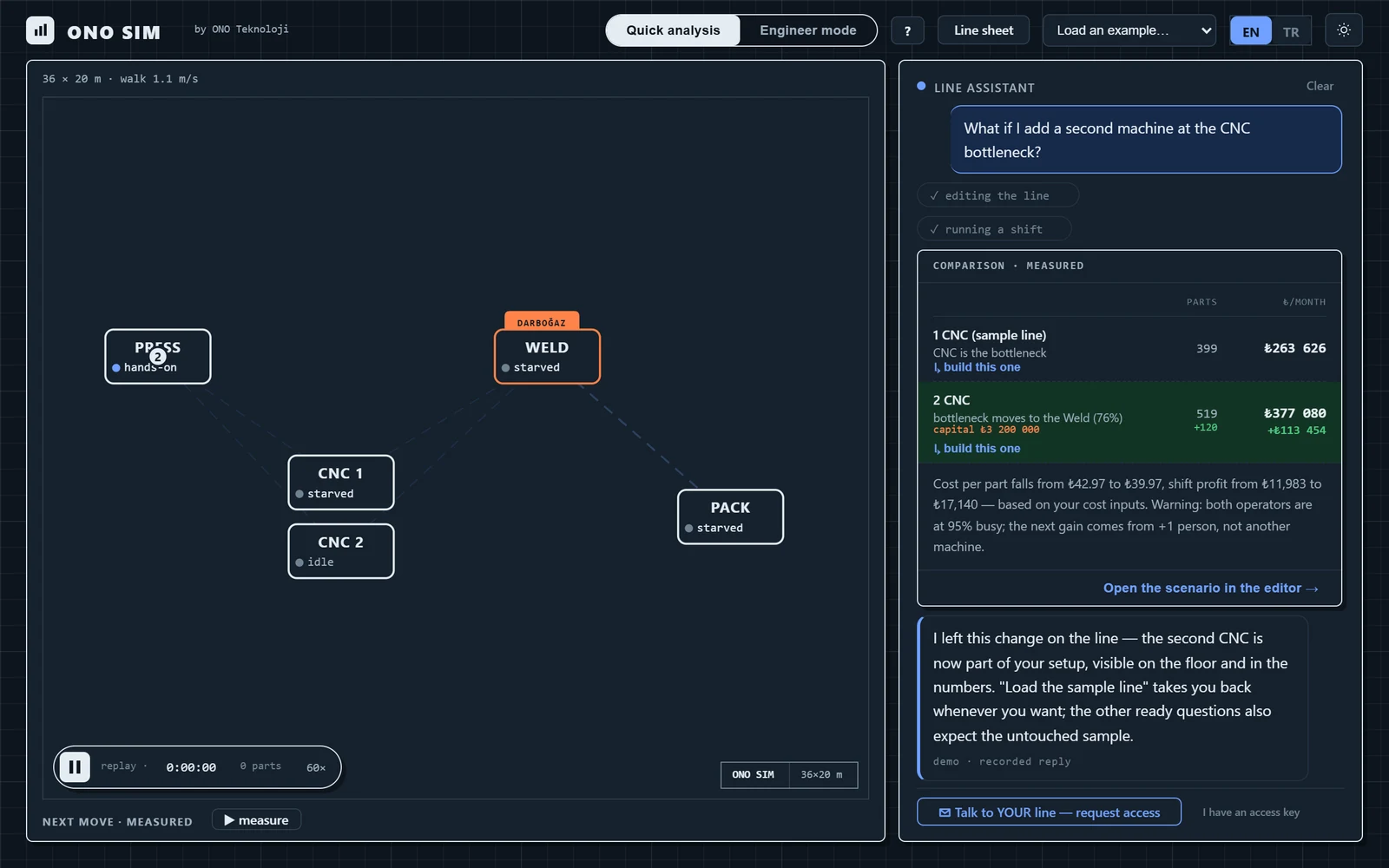1389x868 pixels.
Task: Click the replay time 0:00:00
Action: [191, 767]
